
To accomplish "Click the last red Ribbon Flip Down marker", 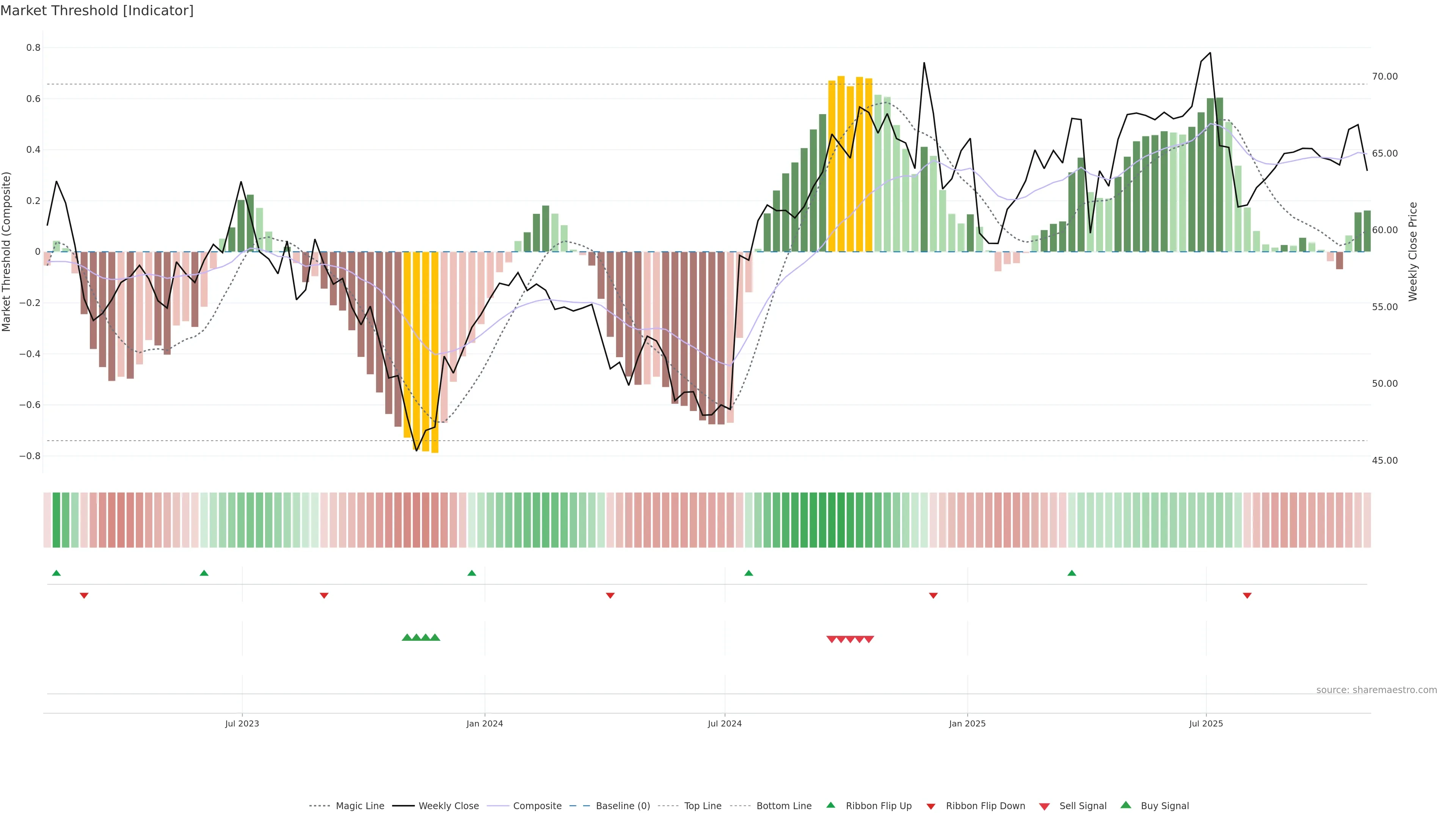I will (x=1247, y=595).
